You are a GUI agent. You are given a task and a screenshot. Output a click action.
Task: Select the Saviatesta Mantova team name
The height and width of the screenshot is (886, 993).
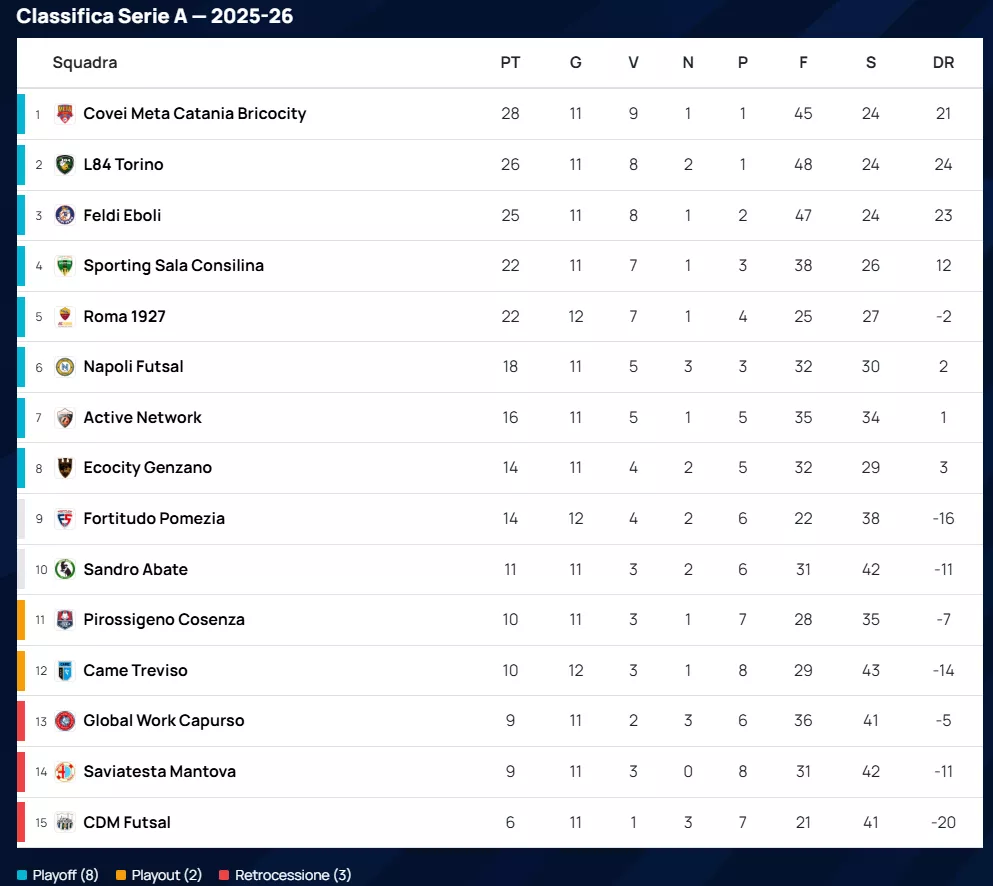click(x=160, y=772)
